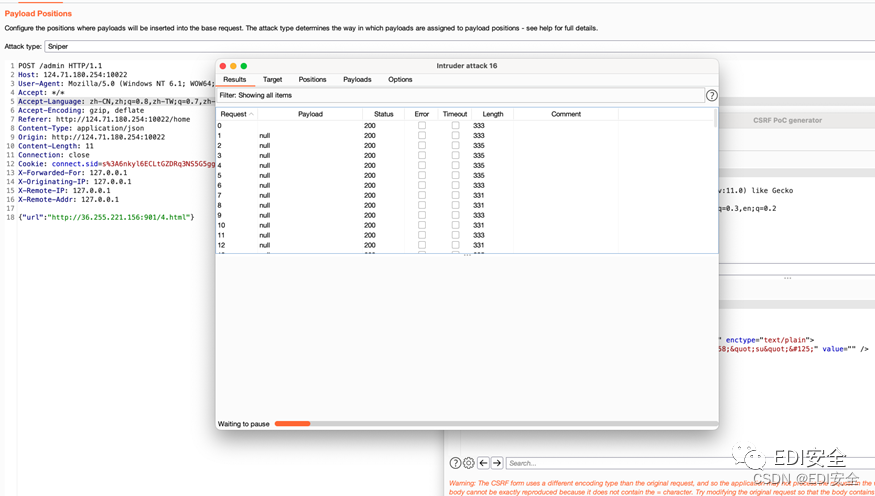Sort by the Status column header

[383, 114]
